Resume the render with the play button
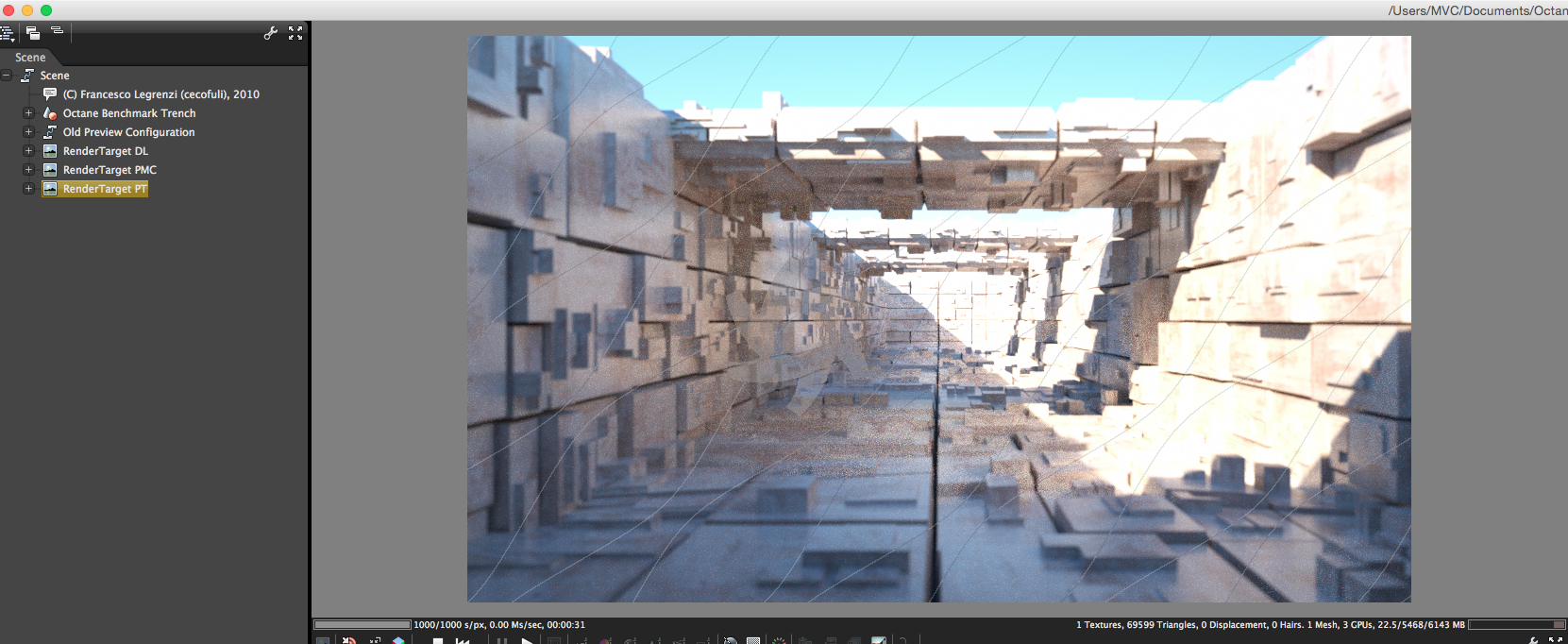The image size is (1568, 644). [527, 641]
